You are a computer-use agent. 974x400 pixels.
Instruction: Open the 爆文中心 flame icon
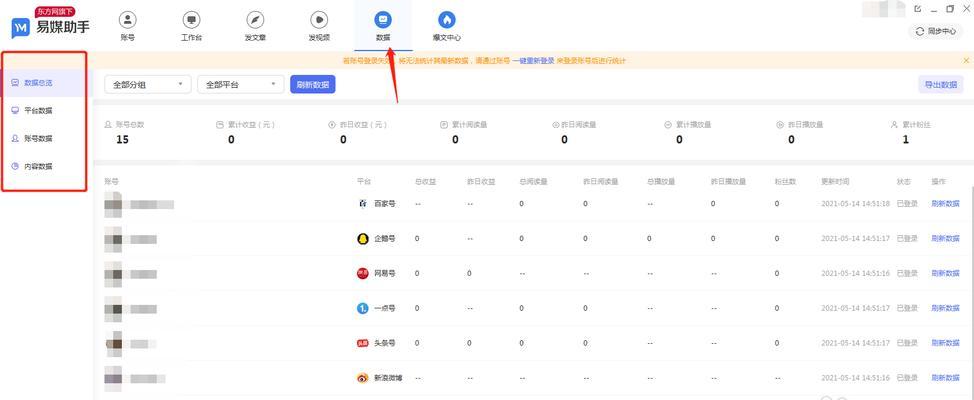447,20
